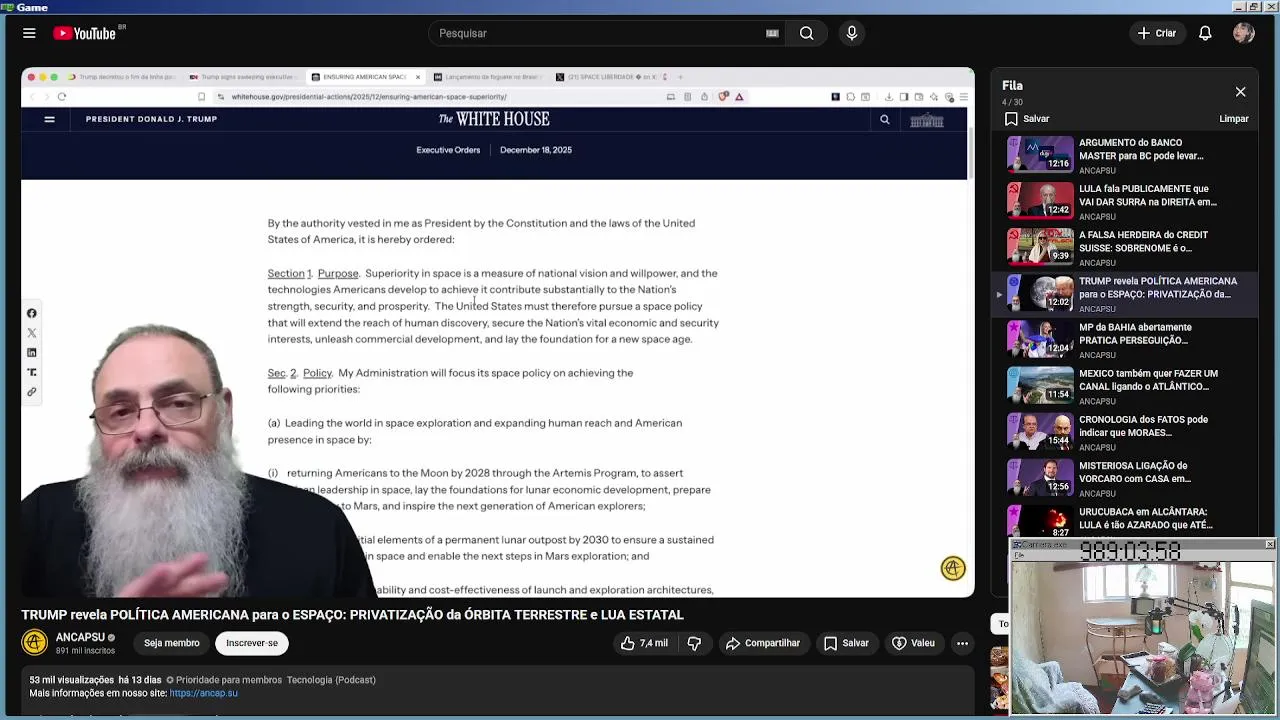Click the Seja membro button
Viewport: 1280px width, 720px height.
click(171, 643)
